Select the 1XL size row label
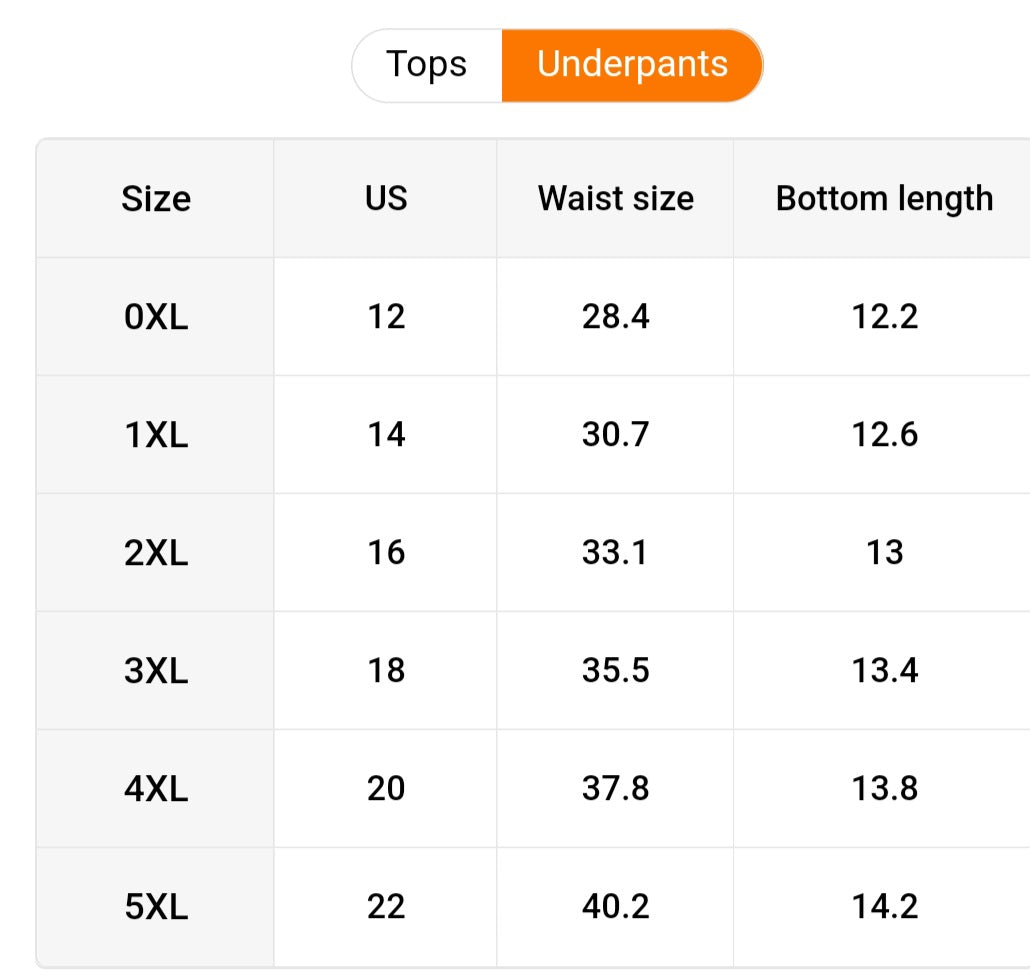Viewport: 1030px width, 975px height. (x=156, y=435)
